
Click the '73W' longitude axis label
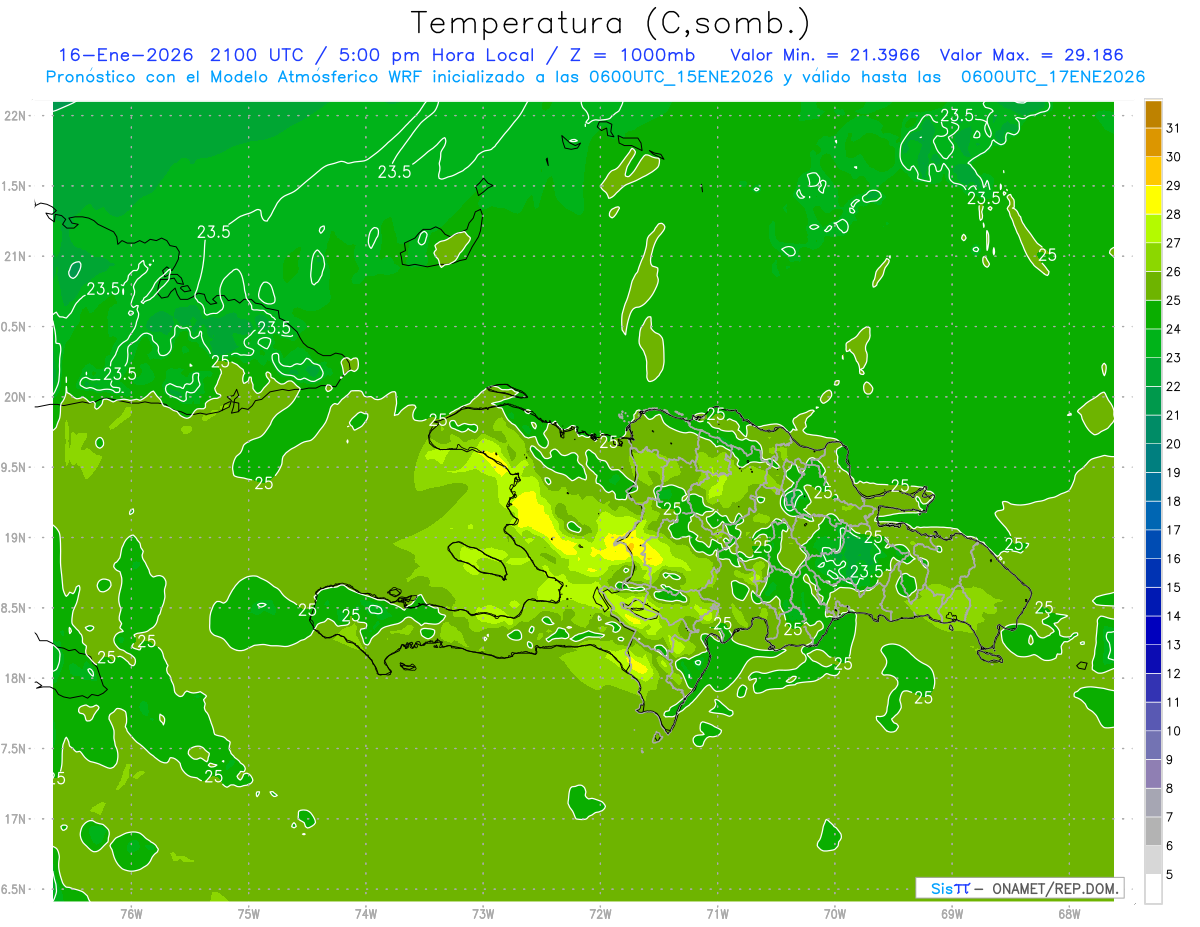click(x=483, y=913)
